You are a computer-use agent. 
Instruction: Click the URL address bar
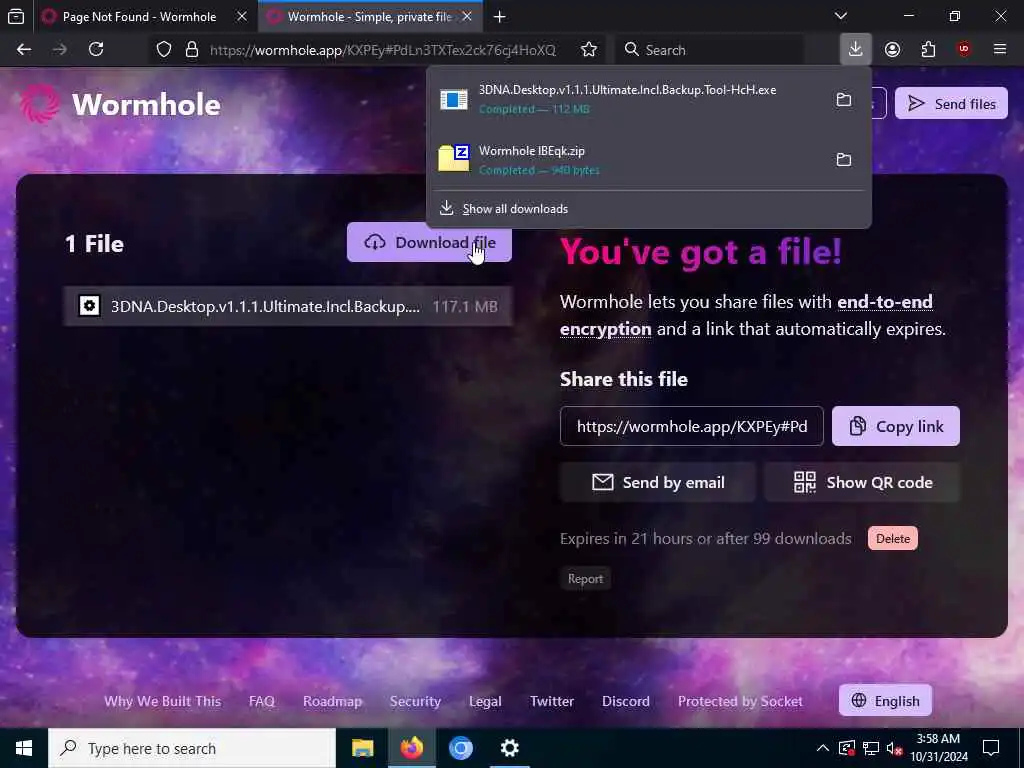[383, 50]
